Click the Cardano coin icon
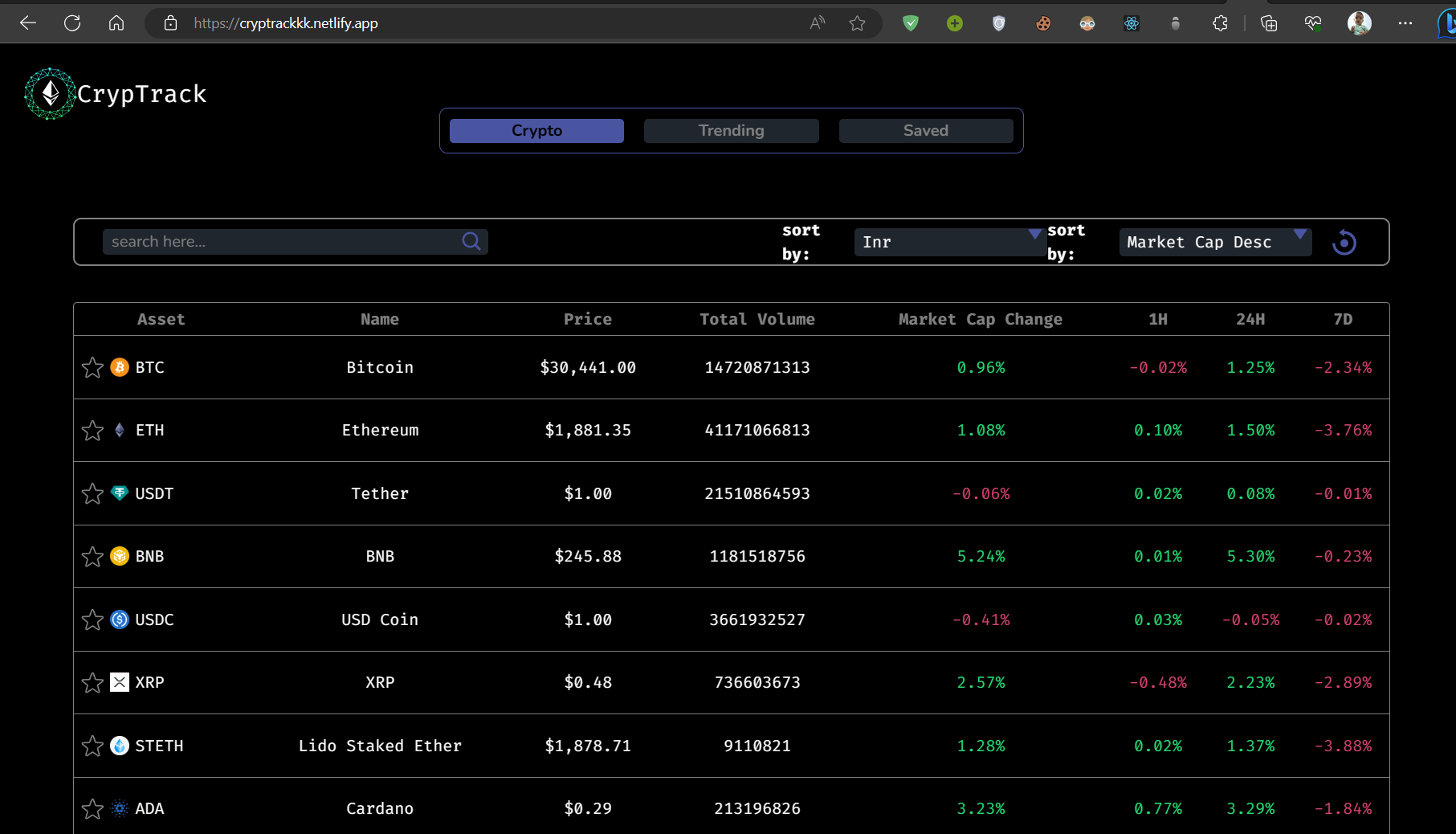The height and width of the screenshot is (834, 1456). 120,808
